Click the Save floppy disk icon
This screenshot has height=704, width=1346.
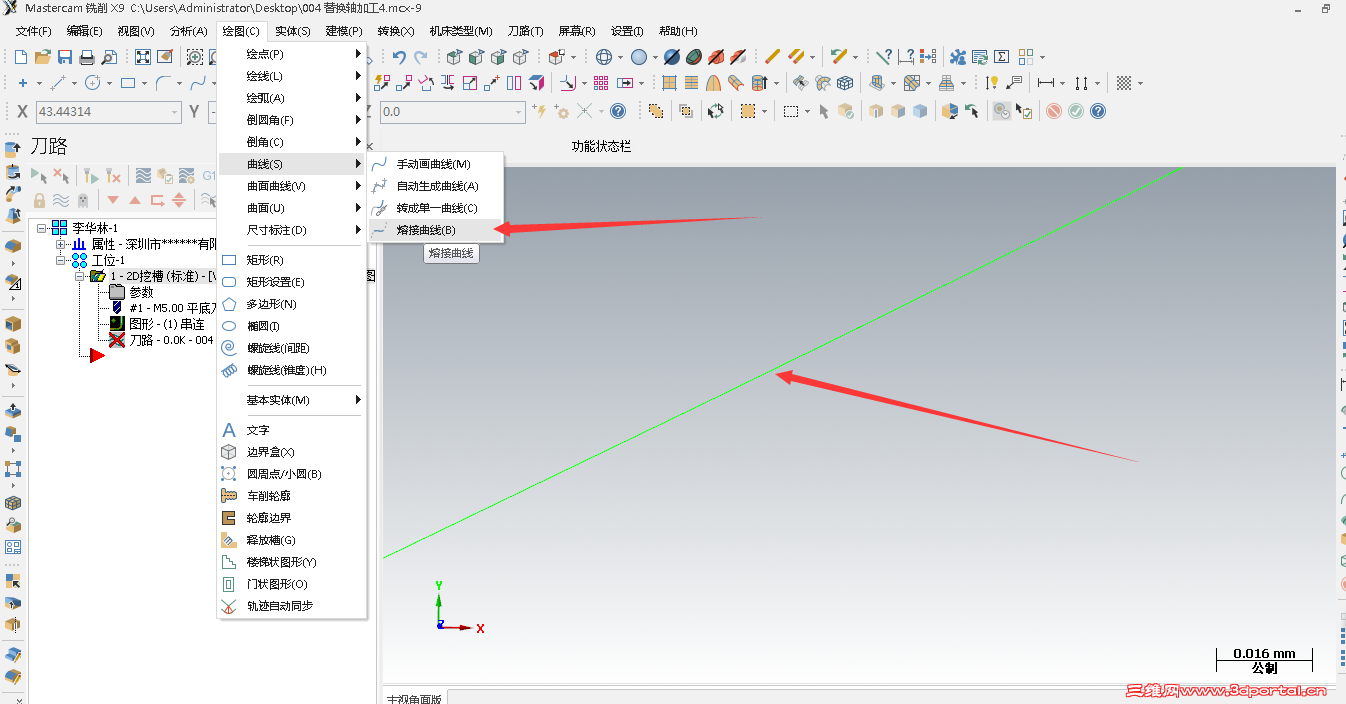pos(65,57)
